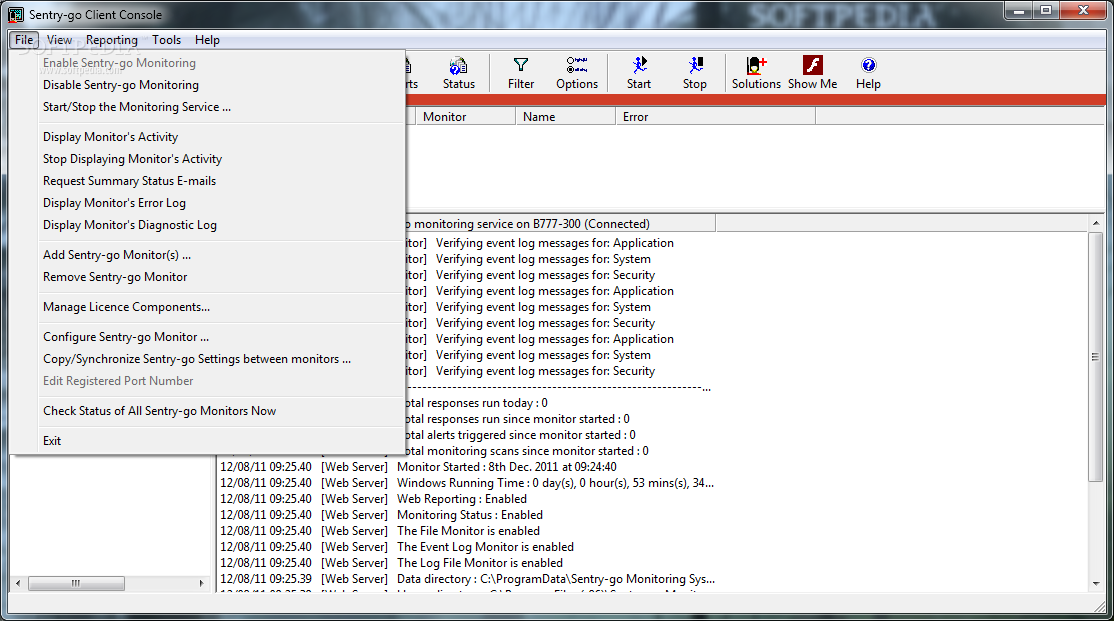
Task: Click Exit in the File menu
Action: click(207, 440)
